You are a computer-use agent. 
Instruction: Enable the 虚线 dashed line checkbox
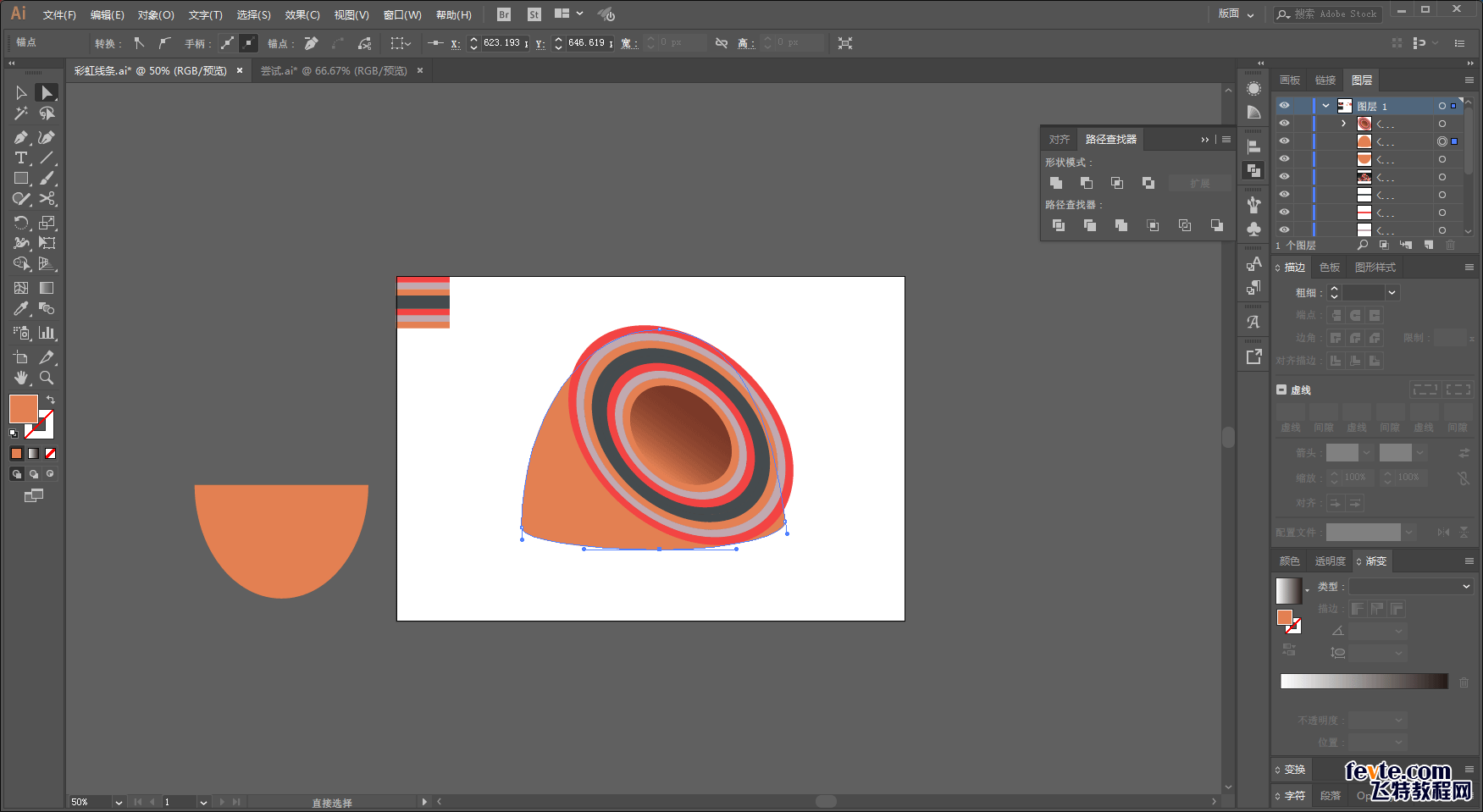point(1281,390)
